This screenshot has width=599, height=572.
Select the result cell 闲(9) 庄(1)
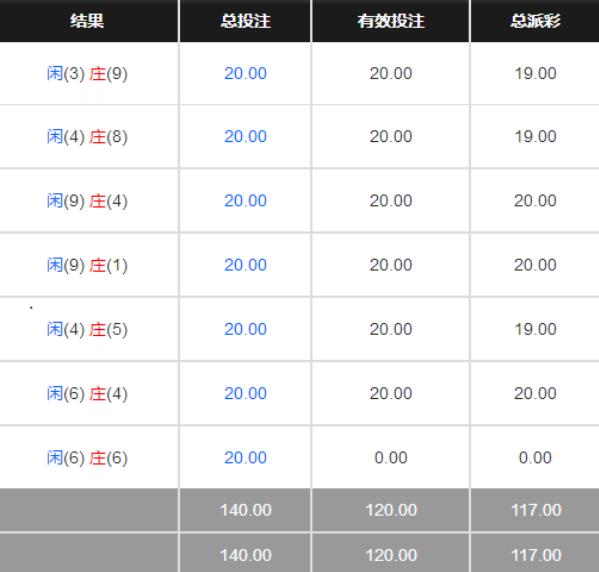pyautogui.click(x=87, y=265)
